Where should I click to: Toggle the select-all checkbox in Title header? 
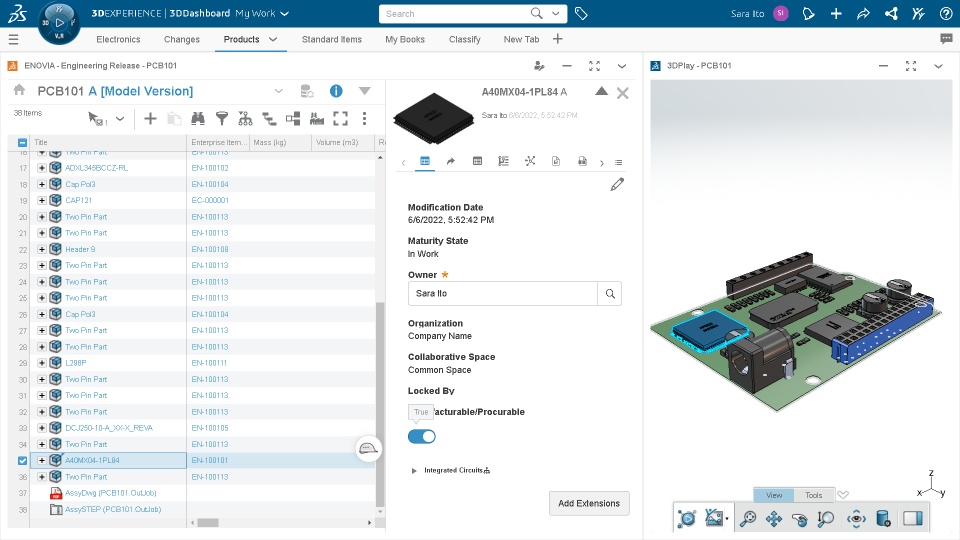[23, 143]
